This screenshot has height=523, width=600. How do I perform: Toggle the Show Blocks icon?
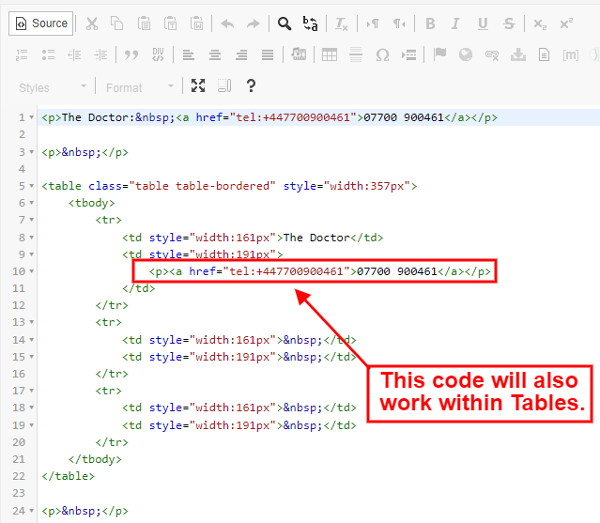[224, 86]
